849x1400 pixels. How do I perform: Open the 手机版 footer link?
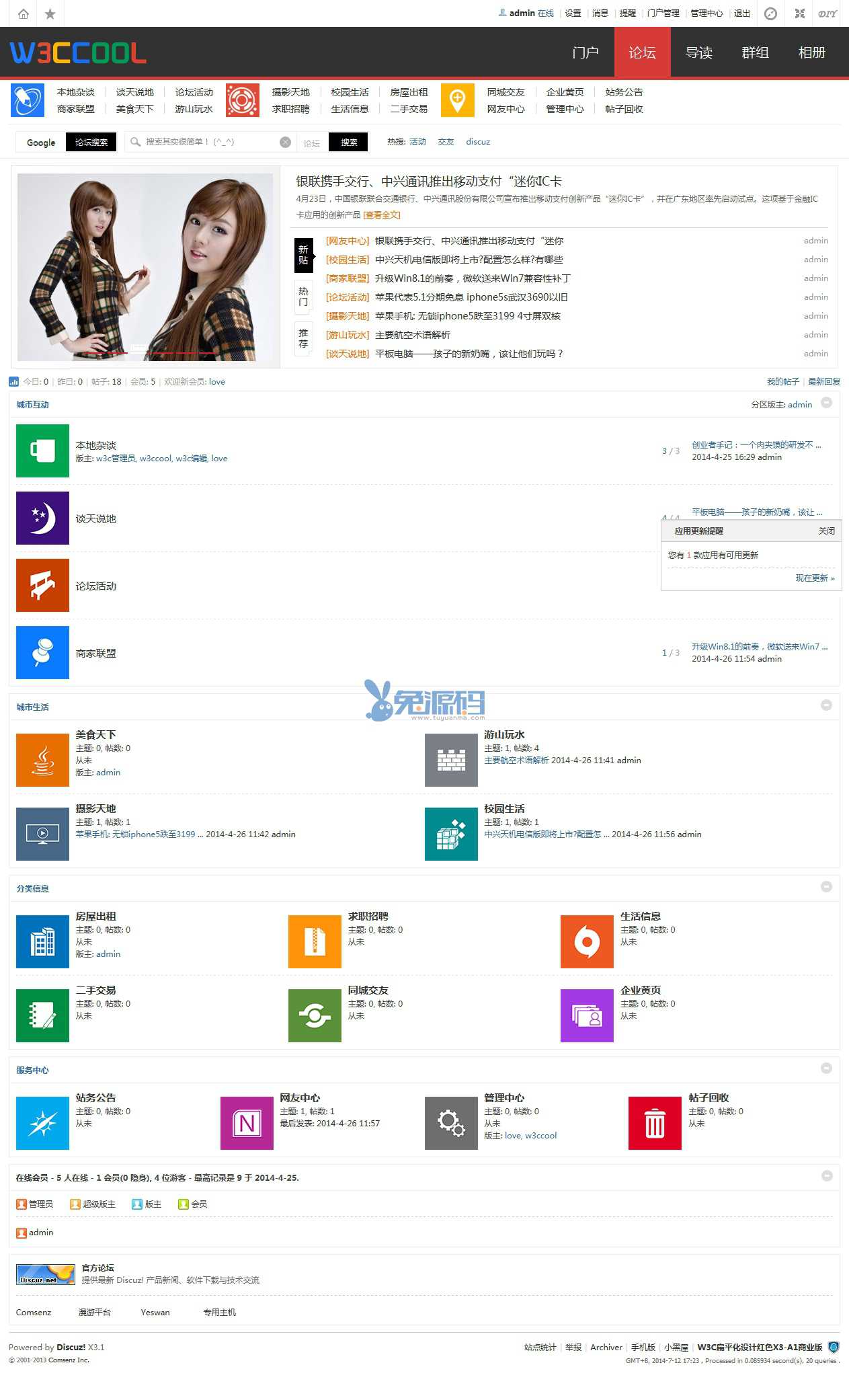click(643, 1348)
